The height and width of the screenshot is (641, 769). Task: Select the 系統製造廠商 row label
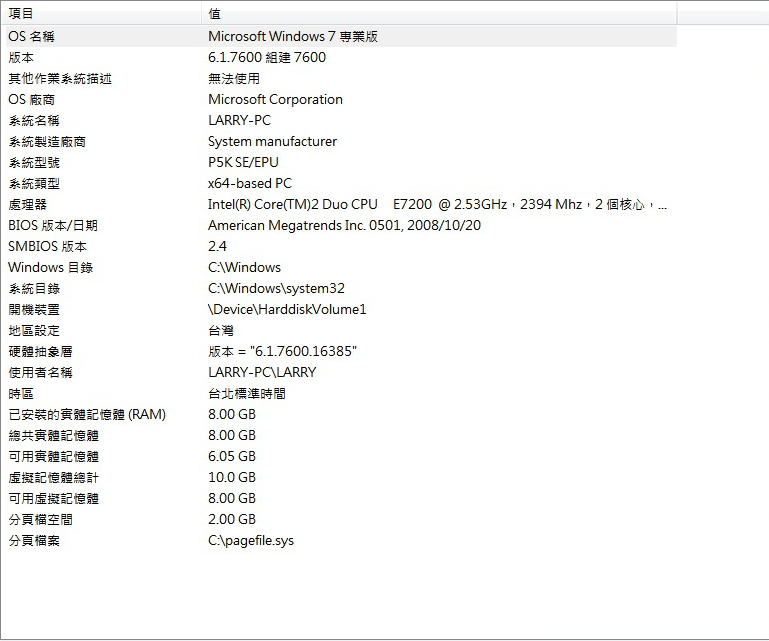coord(47,142)
